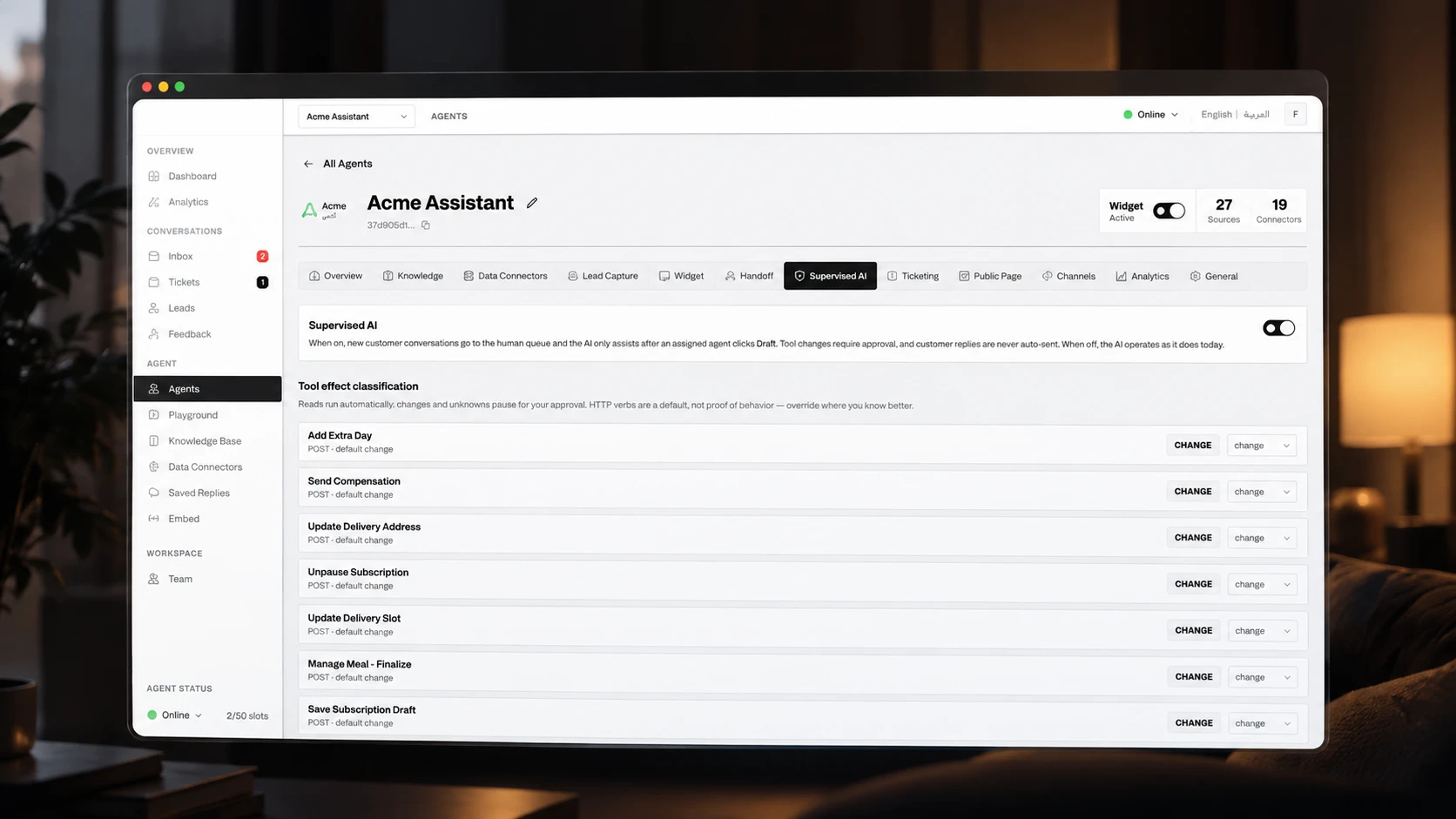Viewport: 1456px width, 819px height.
Task: Open the Acme Assistant agent selector dropdown
Action: [356, 117]
